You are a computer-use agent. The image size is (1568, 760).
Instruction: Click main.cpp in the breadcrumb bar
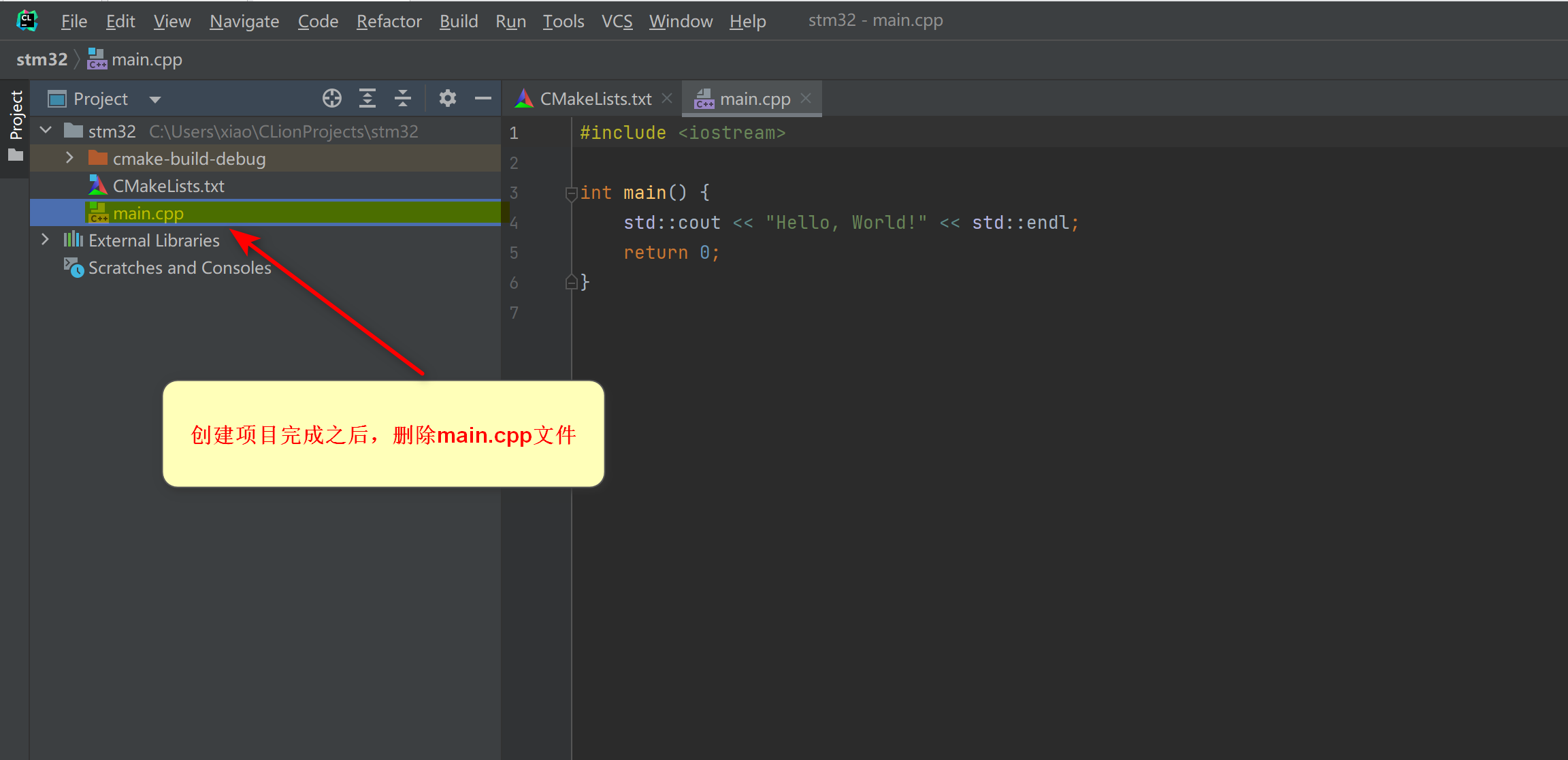[x=135, y=59]
